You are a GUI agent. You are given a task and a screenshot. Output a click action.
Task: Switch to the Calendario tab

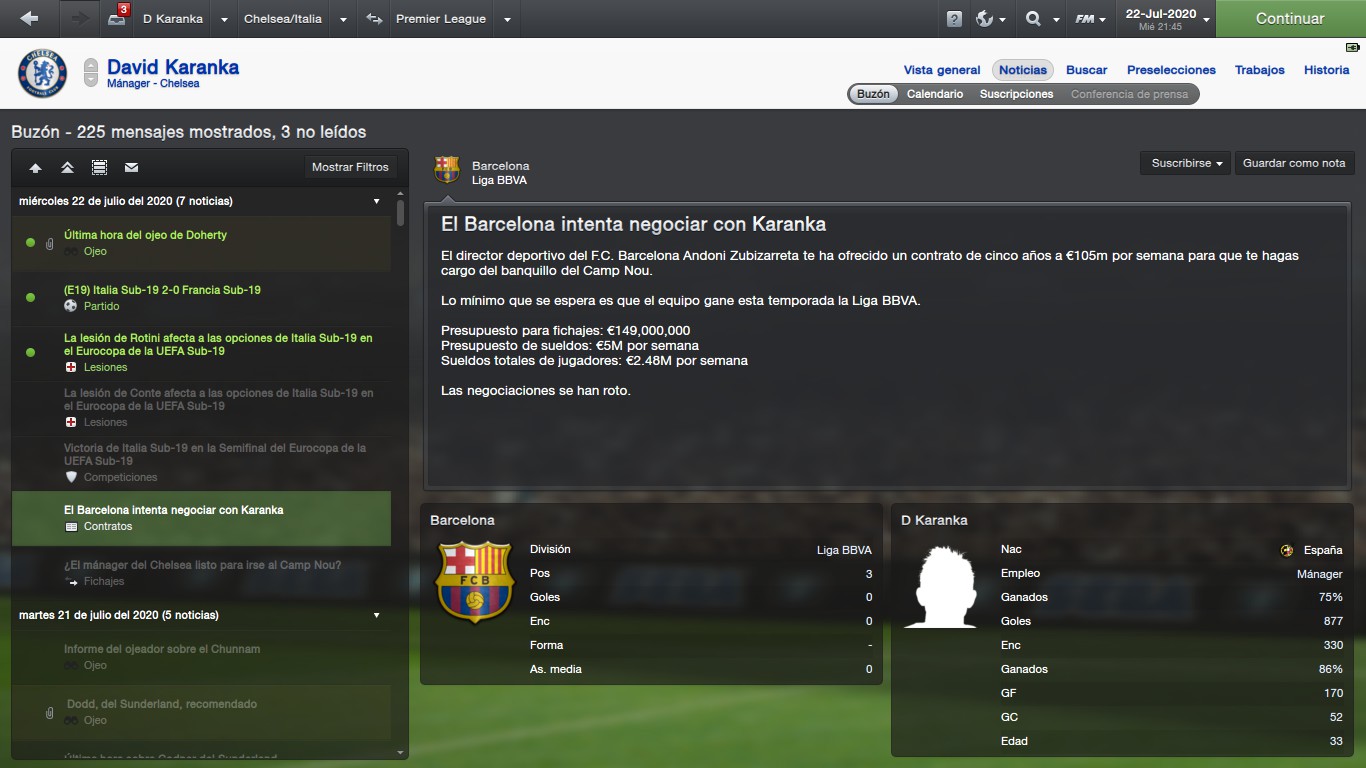point(935,94)
